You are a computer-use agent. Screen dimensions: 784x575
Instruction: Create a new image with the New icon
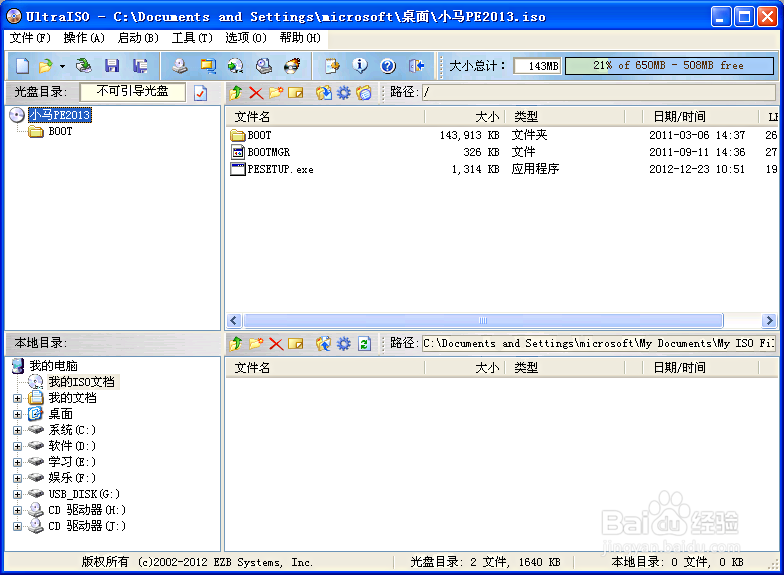[x=22, y=66]
